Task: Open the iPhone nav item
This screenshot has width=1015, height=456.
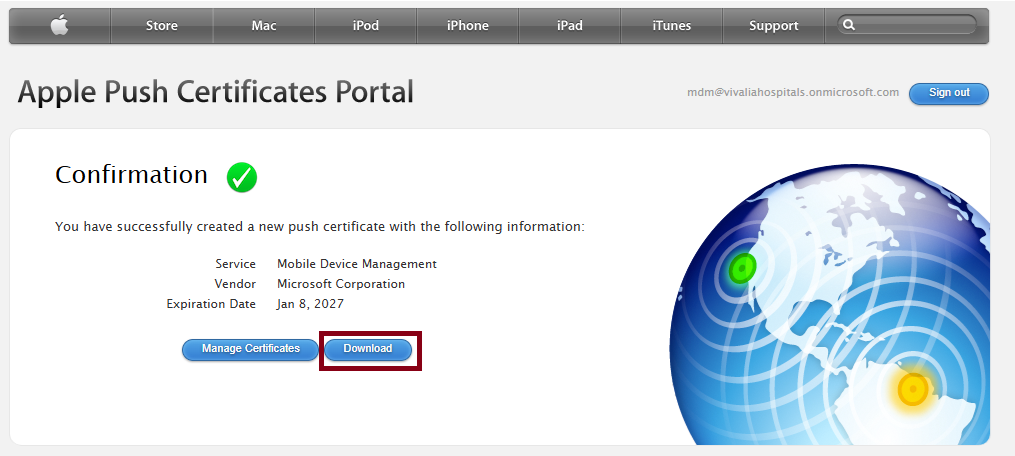Action: pos(468,26)
